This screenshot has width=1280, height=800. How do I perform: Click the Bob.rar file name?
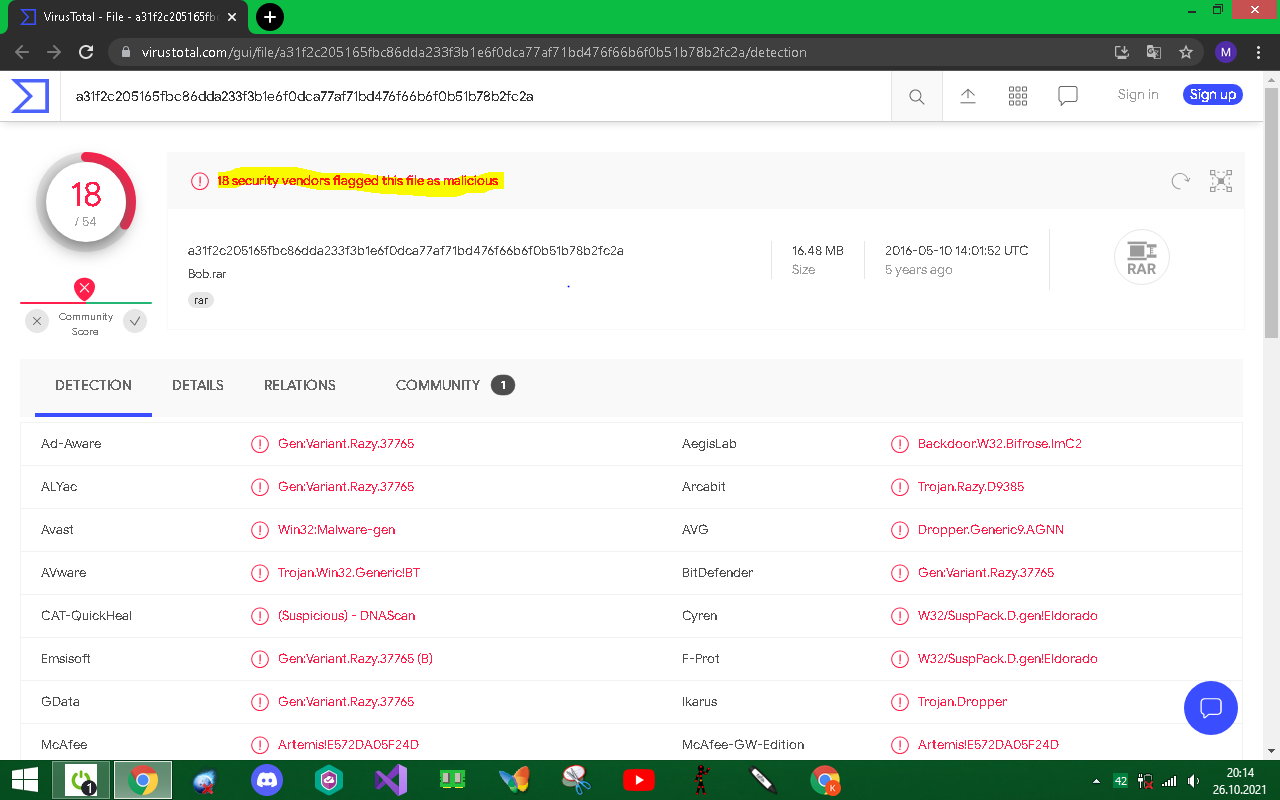point(207,273)
